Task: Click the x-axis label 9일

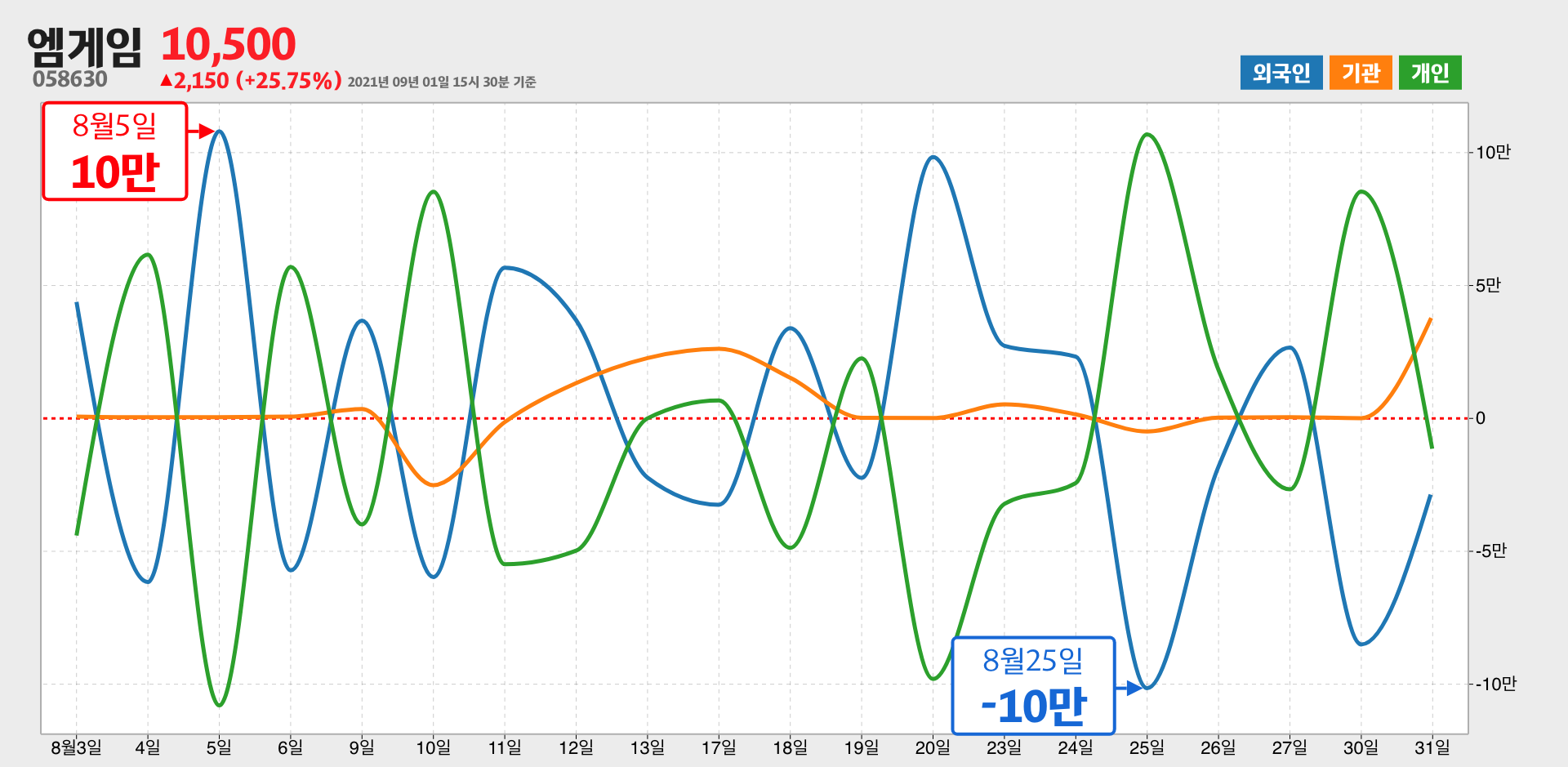Action: click(362, 747)
